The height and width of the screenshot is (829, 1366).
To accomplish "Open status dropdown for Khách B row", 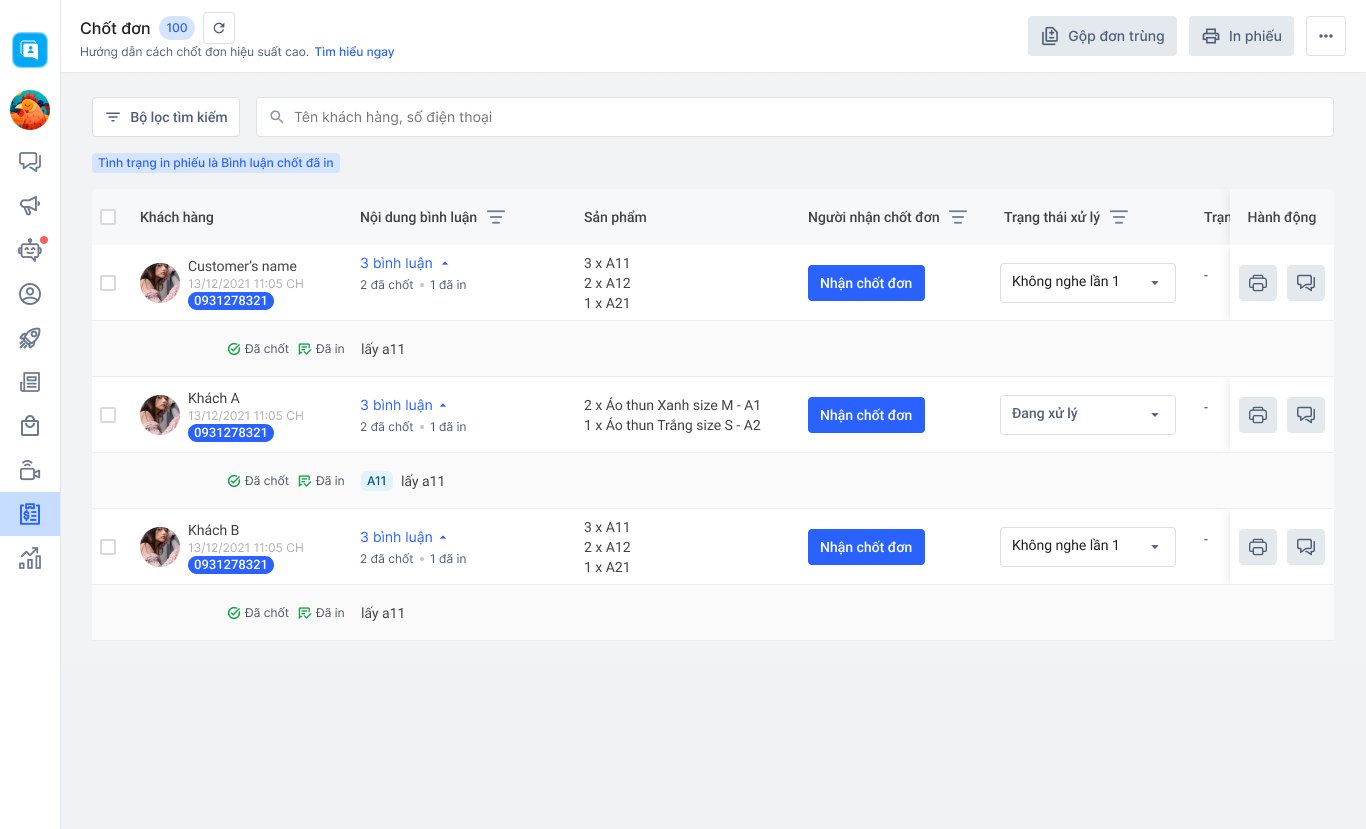I will (1088, 546).
